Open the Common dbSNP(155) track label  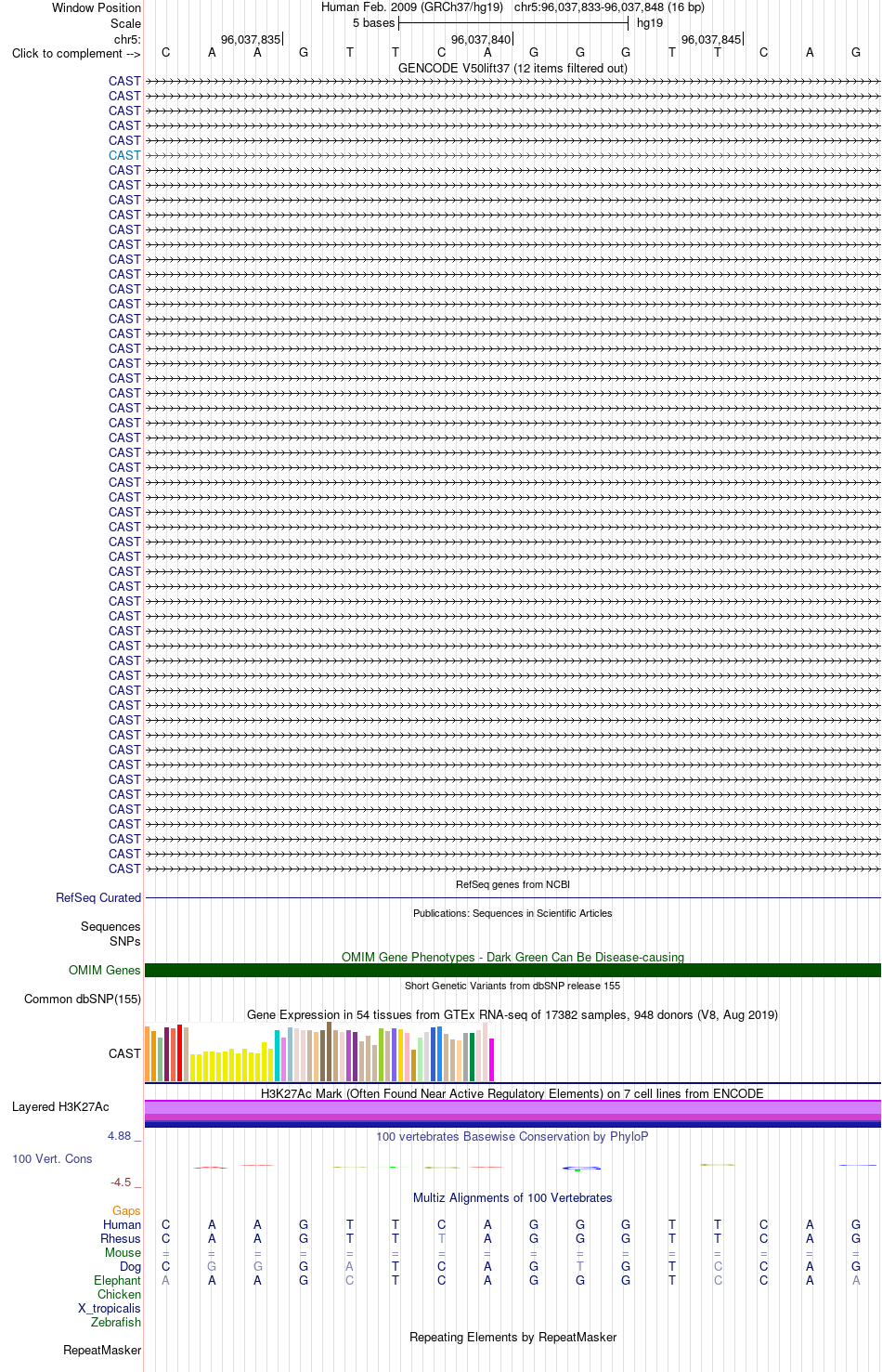83,999
